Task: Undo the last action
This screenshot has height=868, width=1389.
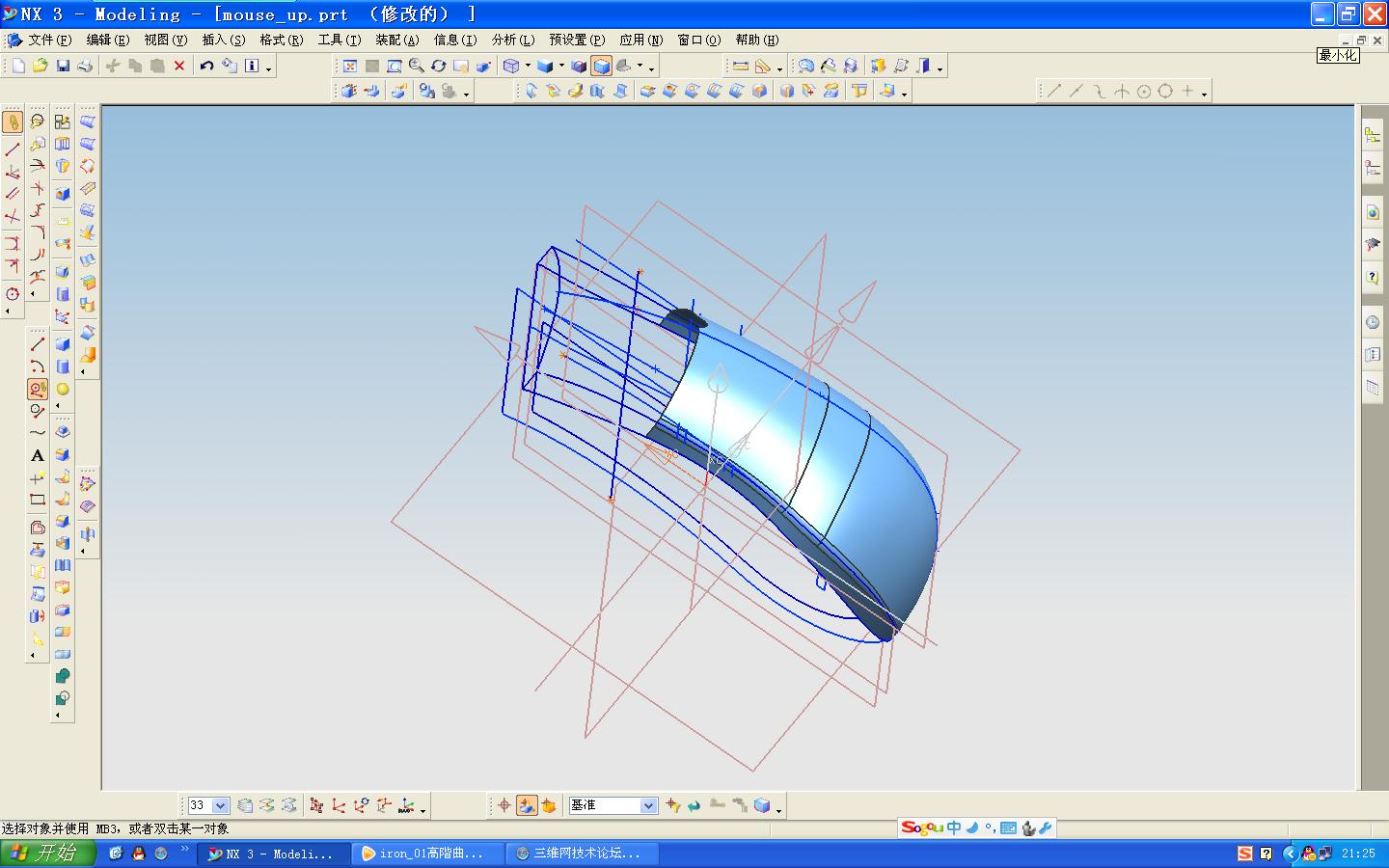Action: tap(206, 66)
